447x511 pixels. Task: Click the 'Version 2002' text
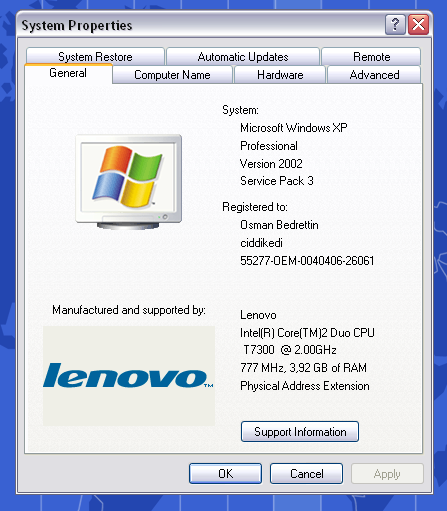tap(271, 164)
